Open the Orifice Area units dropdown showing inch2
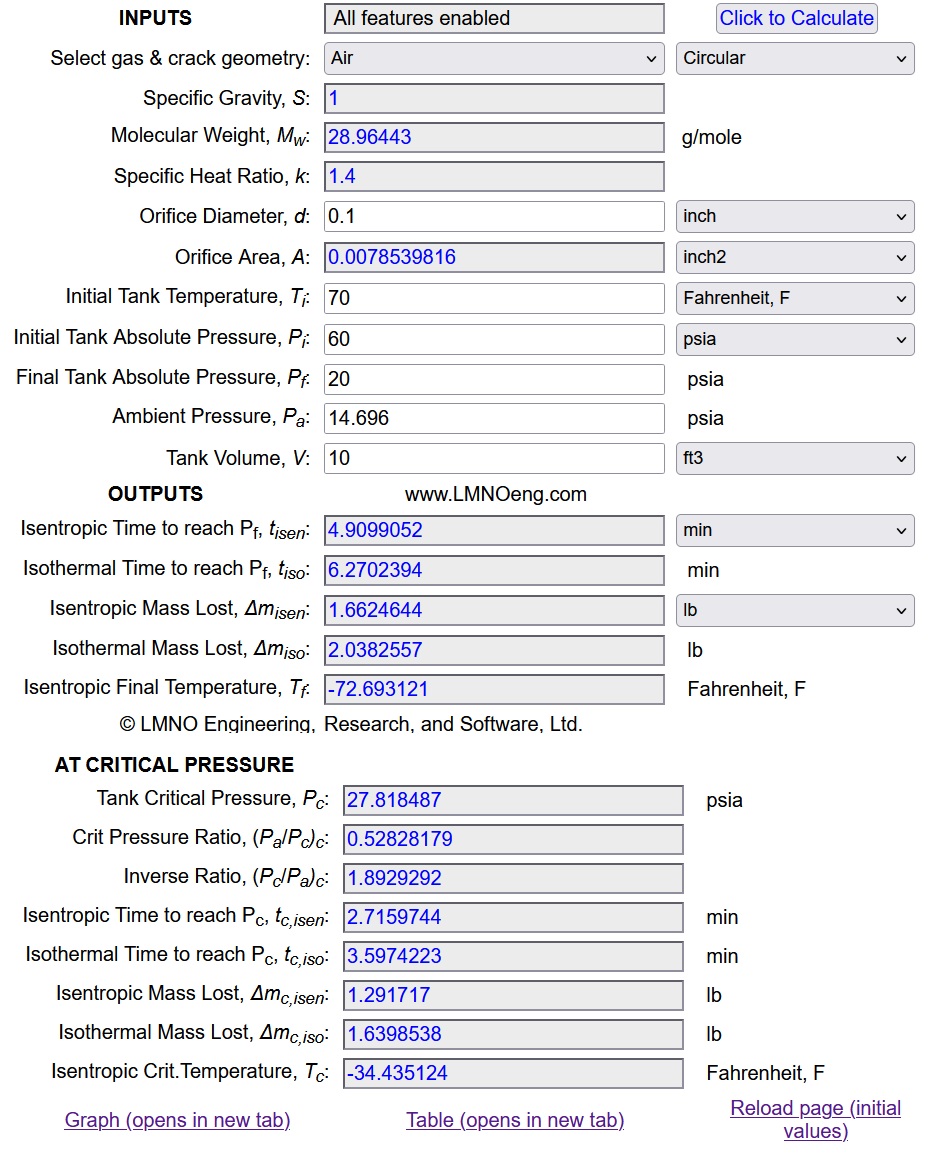Image resolution: width=934 pixels, height=1156 pixels. (794, 257)
